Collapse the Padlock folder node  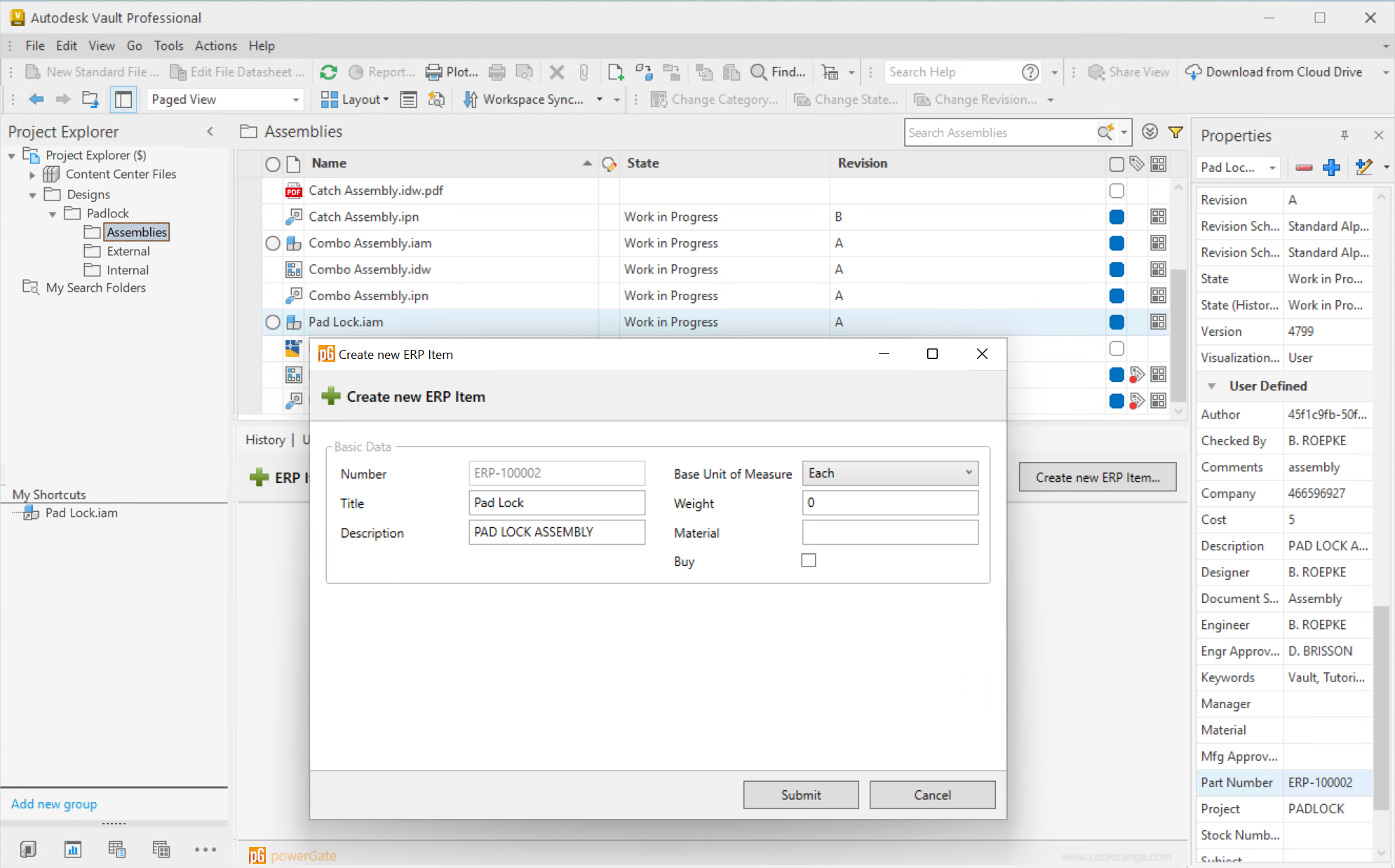click(53, 214)
